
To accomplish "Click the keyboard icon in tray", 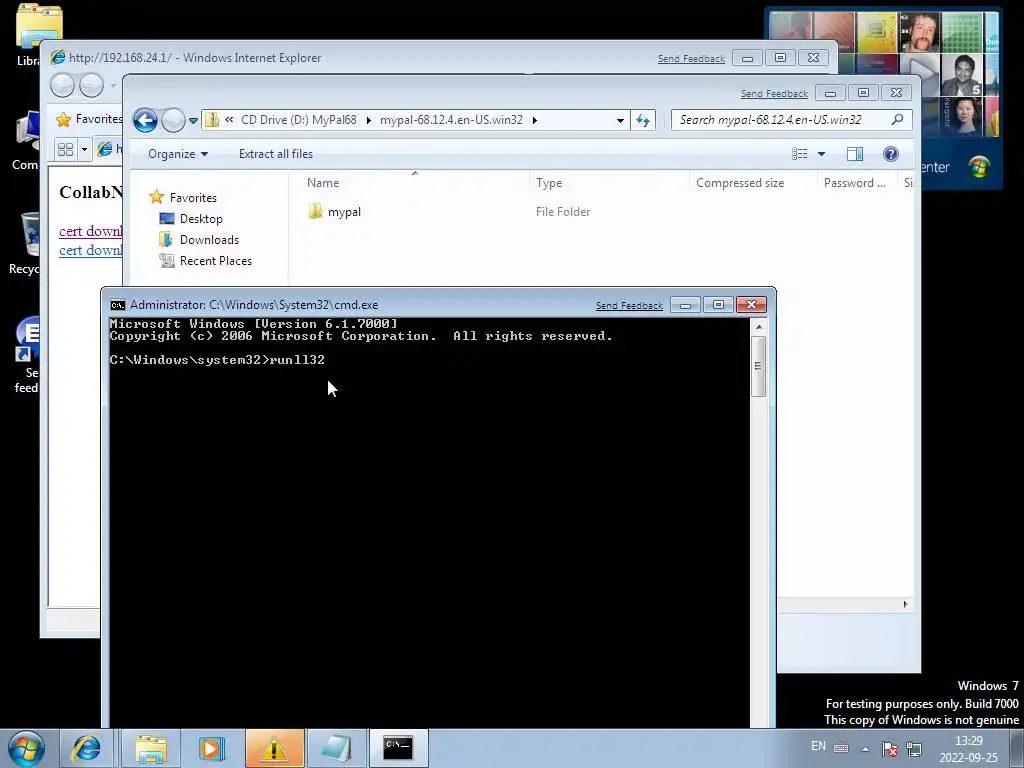I will [x=841, y=748].
